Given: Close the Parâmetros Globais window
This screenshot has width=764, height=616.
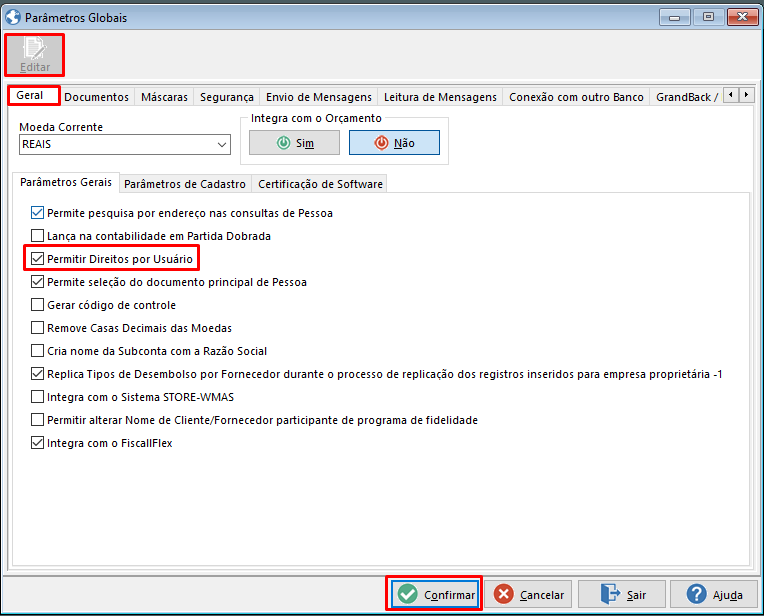Looking at the screenshot, I should coord(742,18).
